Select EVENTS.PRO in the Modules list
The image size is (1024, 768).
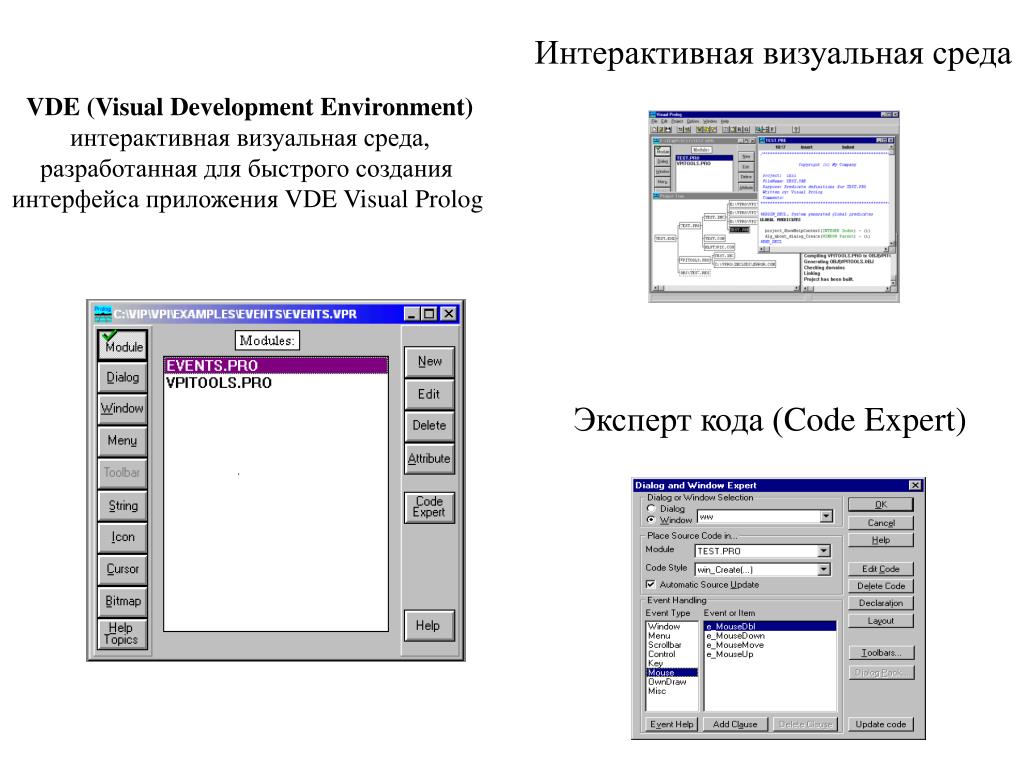tap(276, 366)
